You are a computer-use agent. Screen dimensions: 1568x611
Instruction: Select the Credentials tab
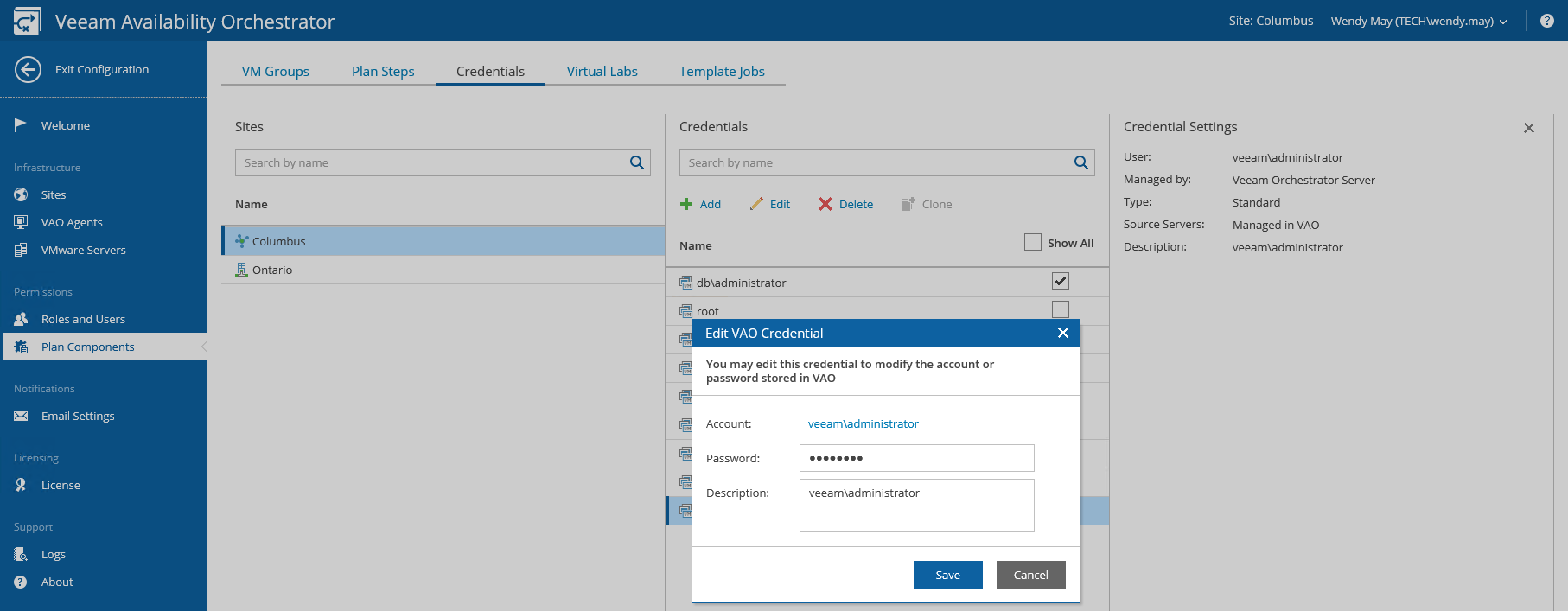click(490, 71)
